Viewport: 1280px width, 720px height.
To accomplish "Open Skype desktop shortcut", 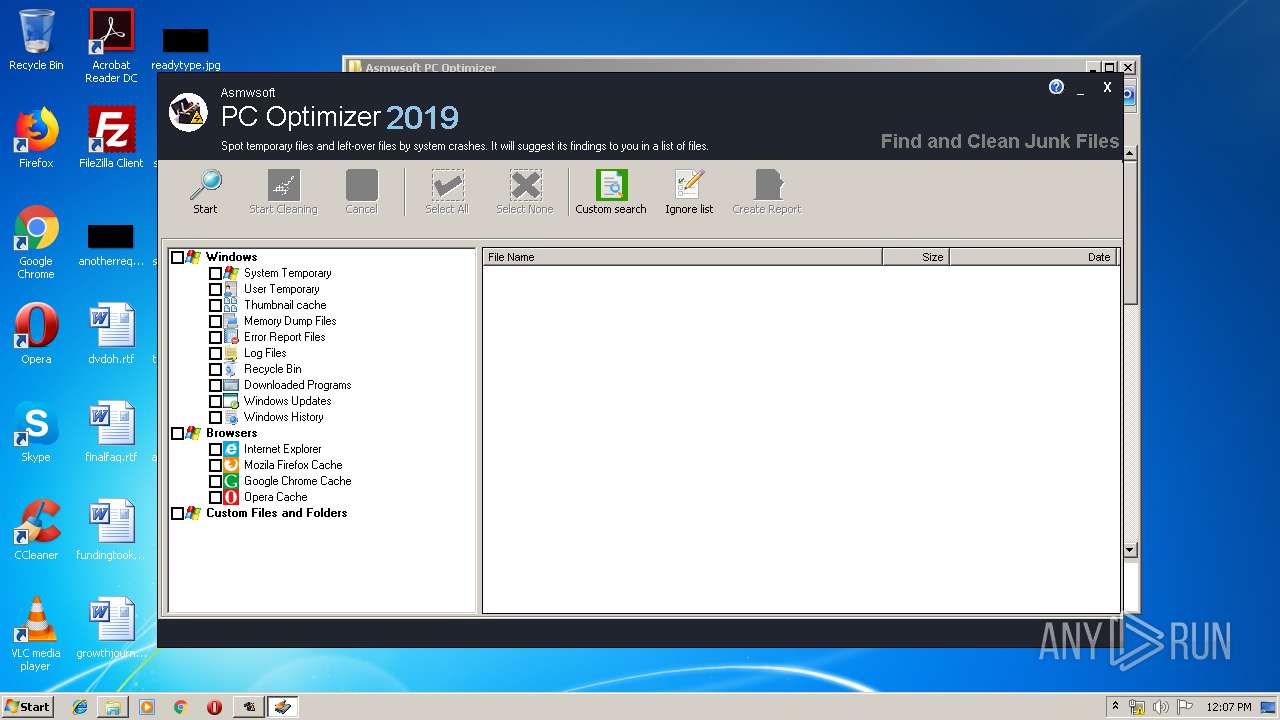I will click(x=36, y=432).
